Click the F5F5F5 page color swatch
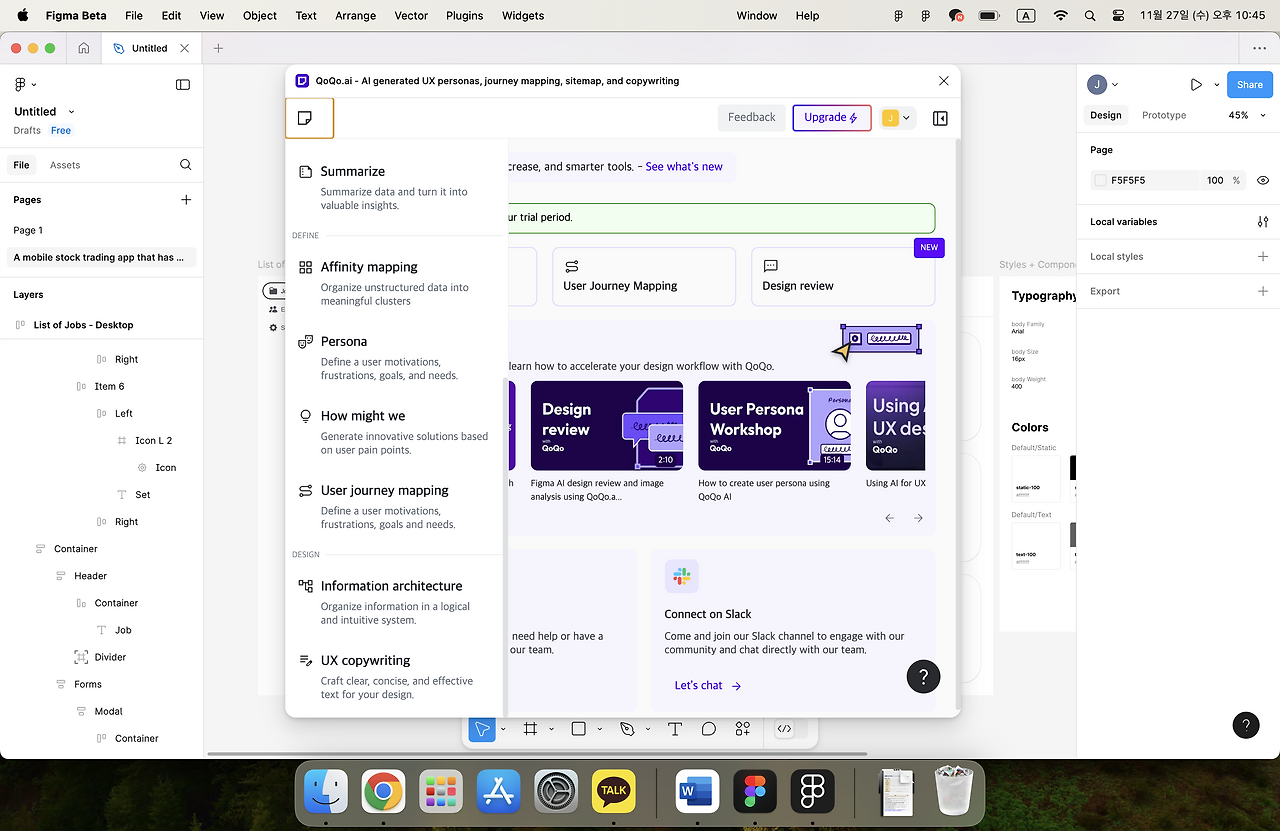This screenshot has height=831, width=1280. [1101, 180]
